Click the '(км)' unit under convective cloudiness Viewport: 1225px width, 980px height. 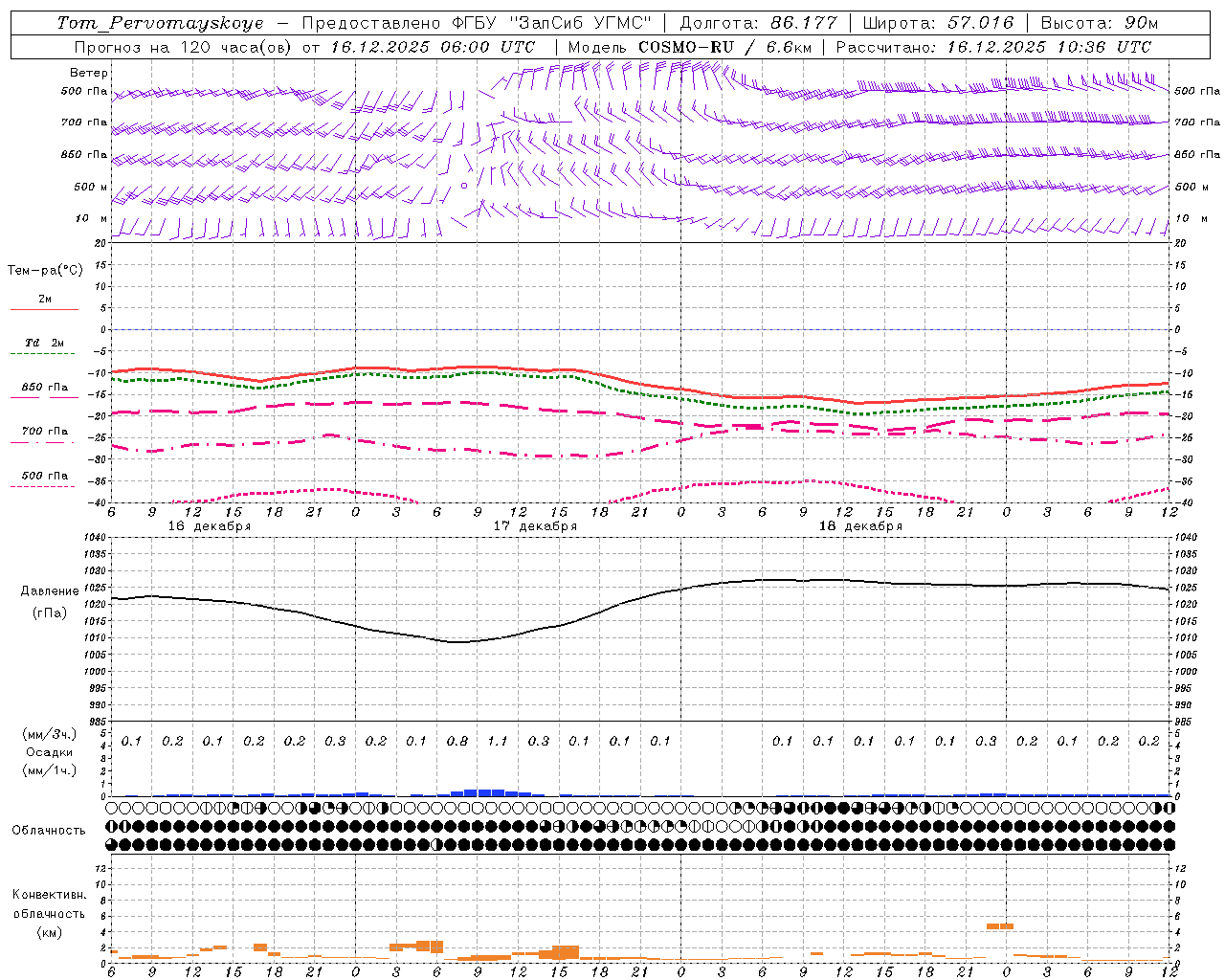[x=50, y=932]
